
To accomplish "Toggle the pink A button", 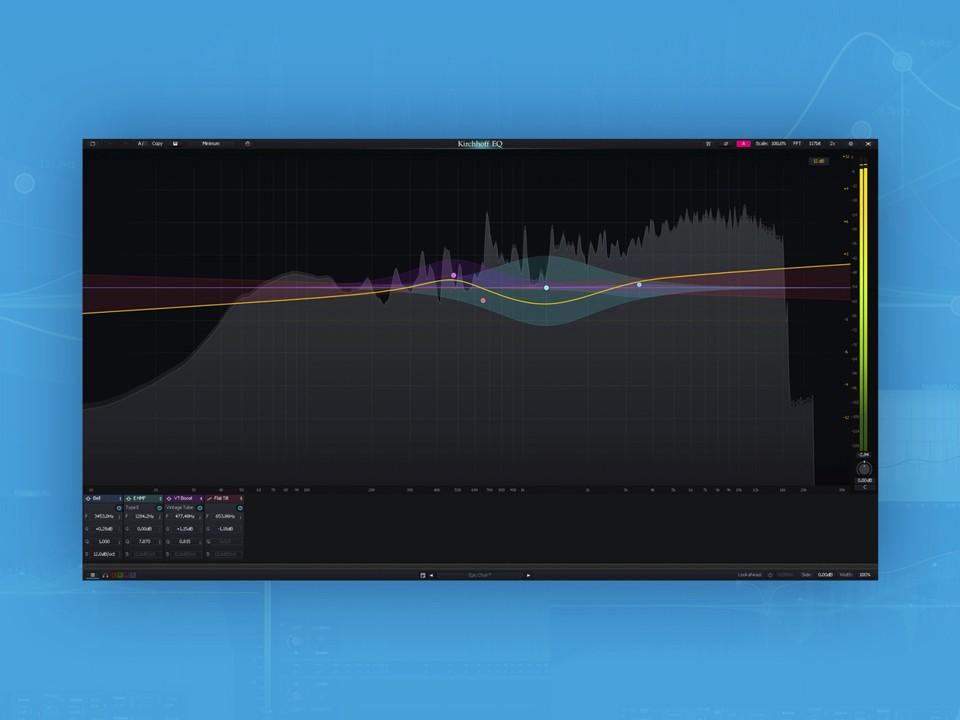I will (x=743, y=144).
